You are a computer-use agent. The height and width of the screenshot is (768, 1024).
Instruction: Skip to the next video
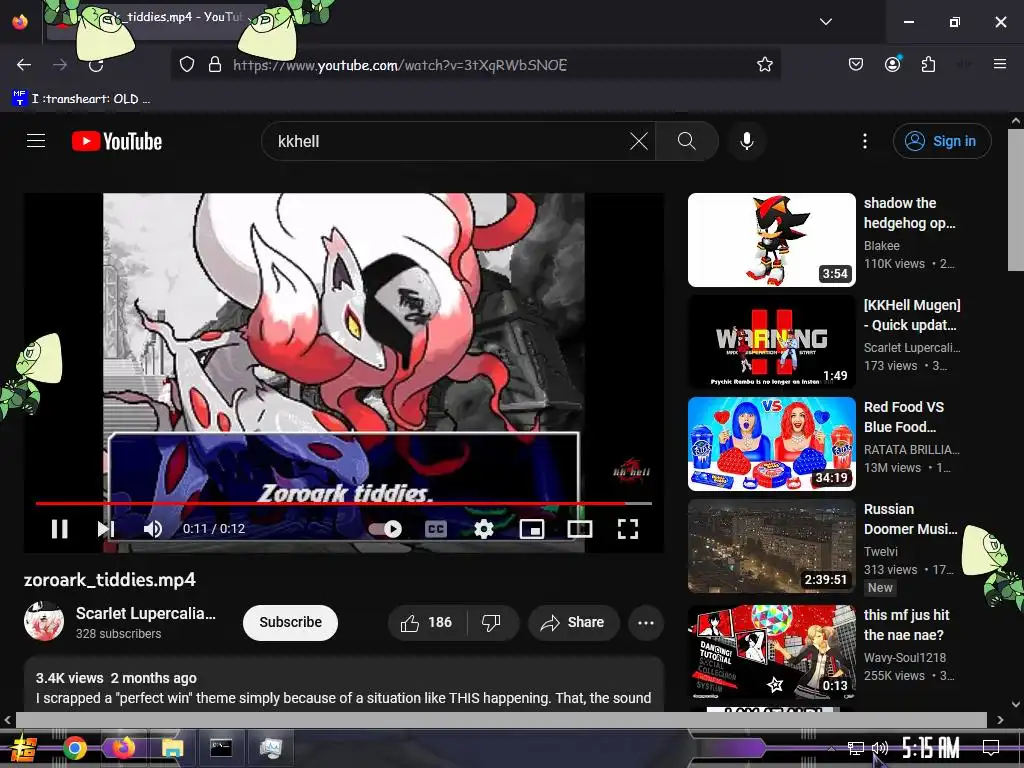coord(106,528)
